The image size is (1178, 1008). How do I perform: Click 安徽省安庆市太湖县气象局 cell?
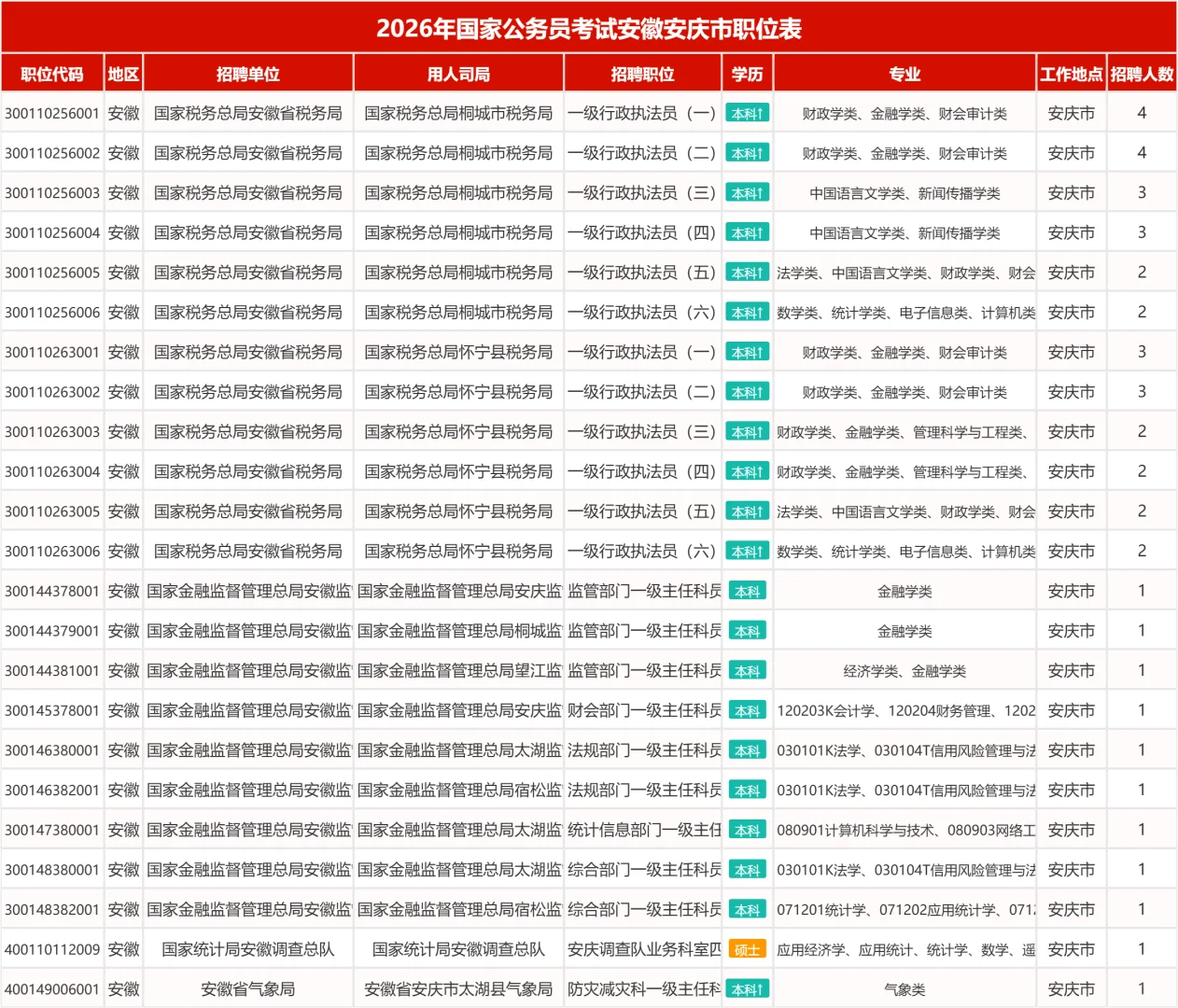pyautogui.click(x=458, y=989)
